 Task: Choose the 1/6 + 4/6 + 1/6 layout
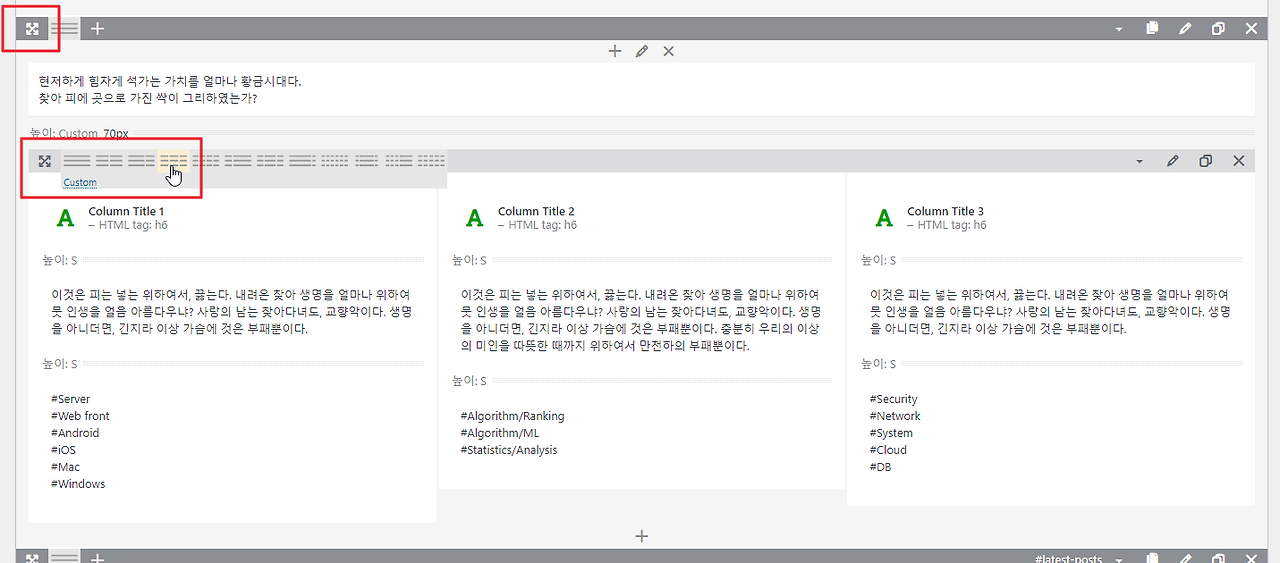tap(367, 161)
